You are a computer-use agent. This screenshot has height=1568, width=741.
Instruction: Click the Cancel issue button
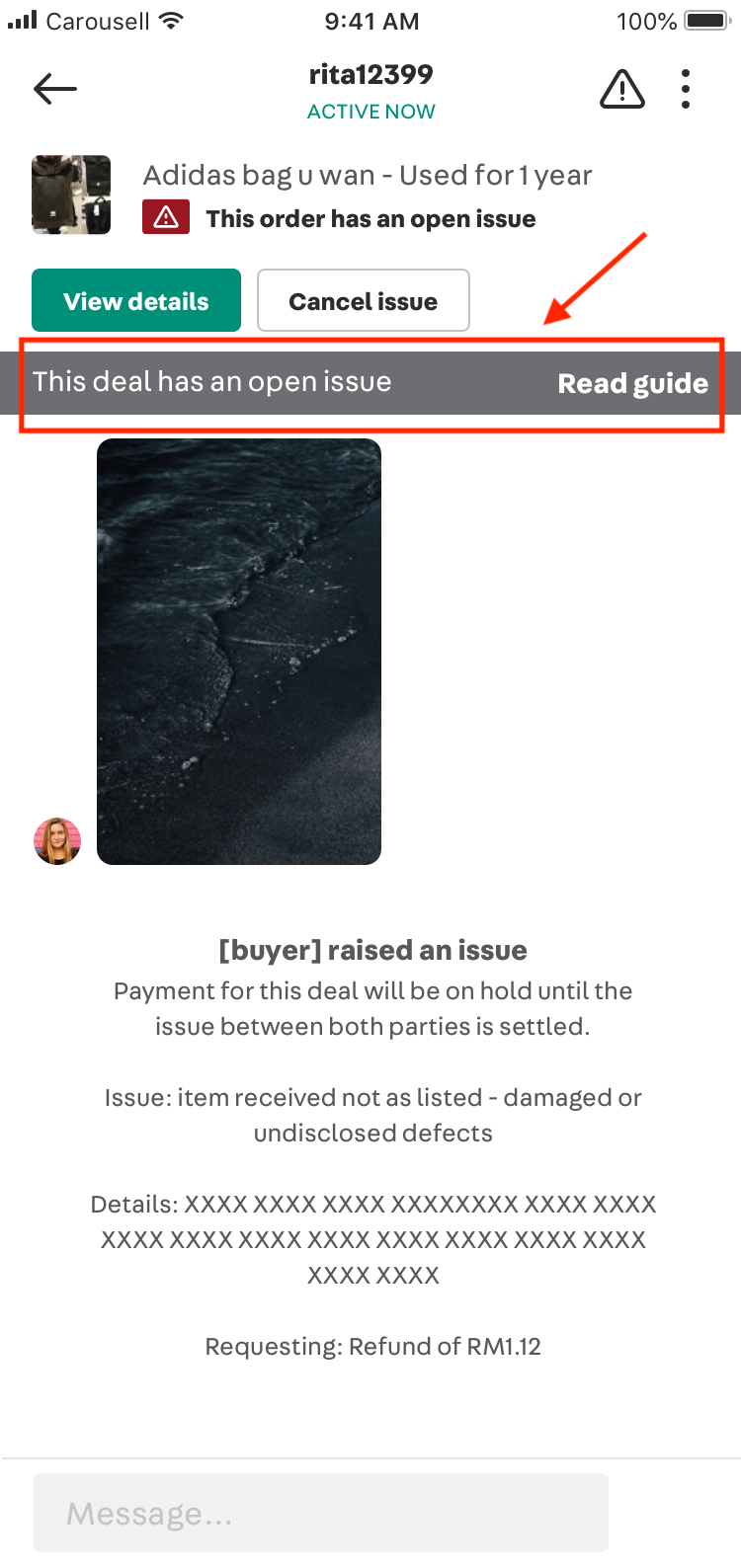coord(364,300)
